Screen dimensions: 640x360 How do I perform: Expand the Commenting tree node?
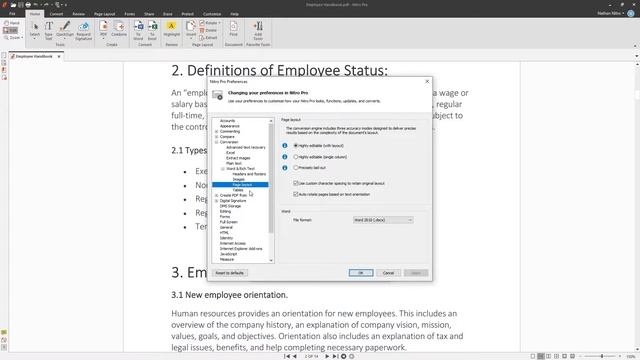217,131
